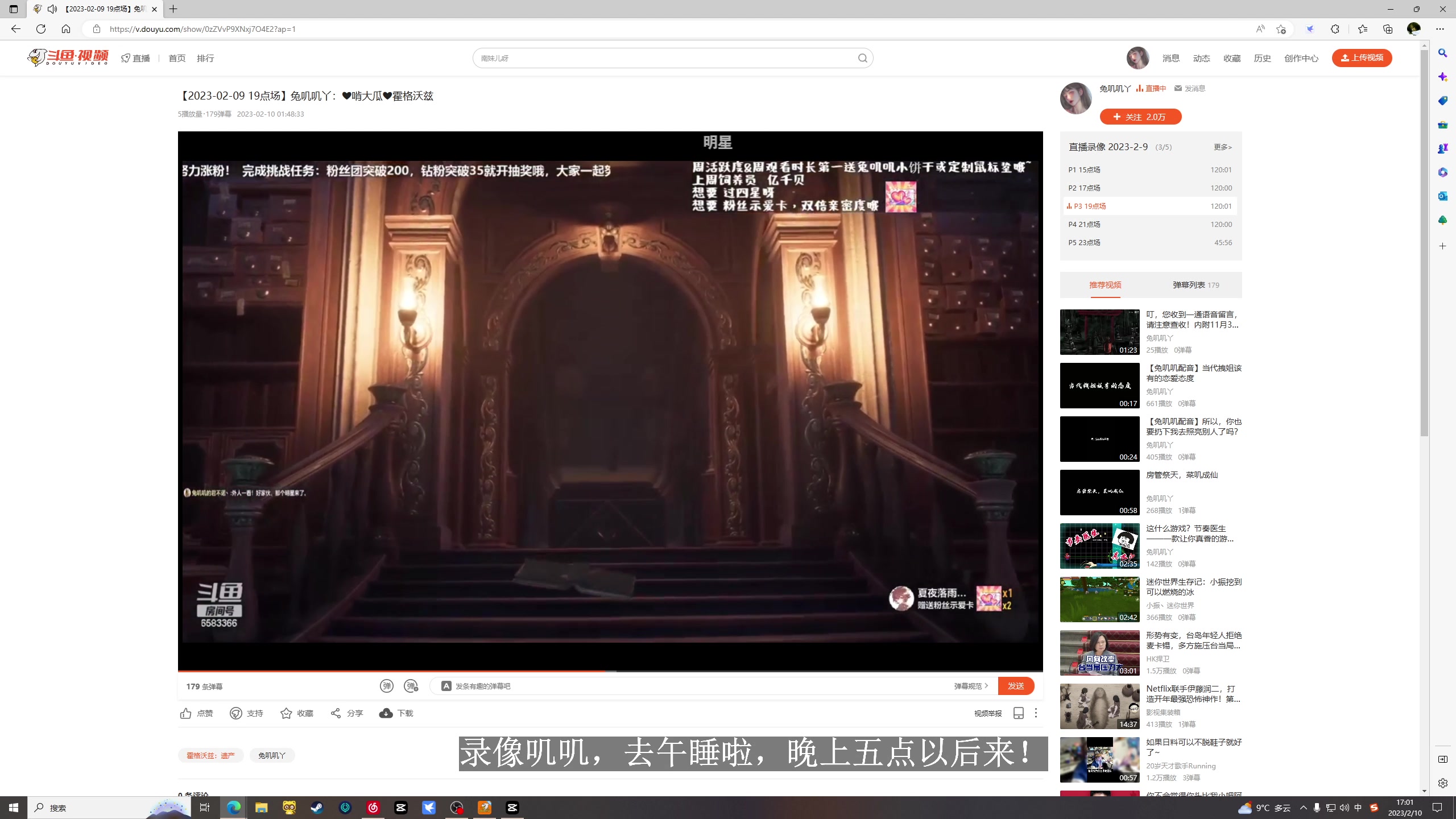Click 视频举报 link
1456x819 pixels.
(x=988, y=713)
